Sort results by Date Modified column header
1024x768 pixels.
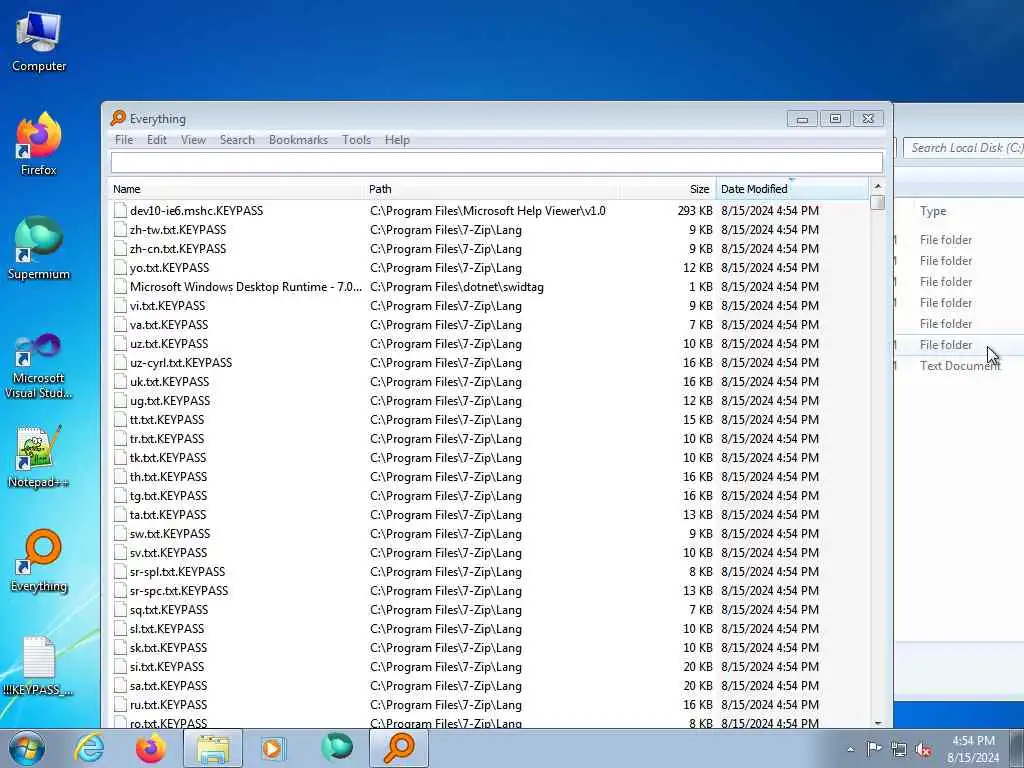792,189
